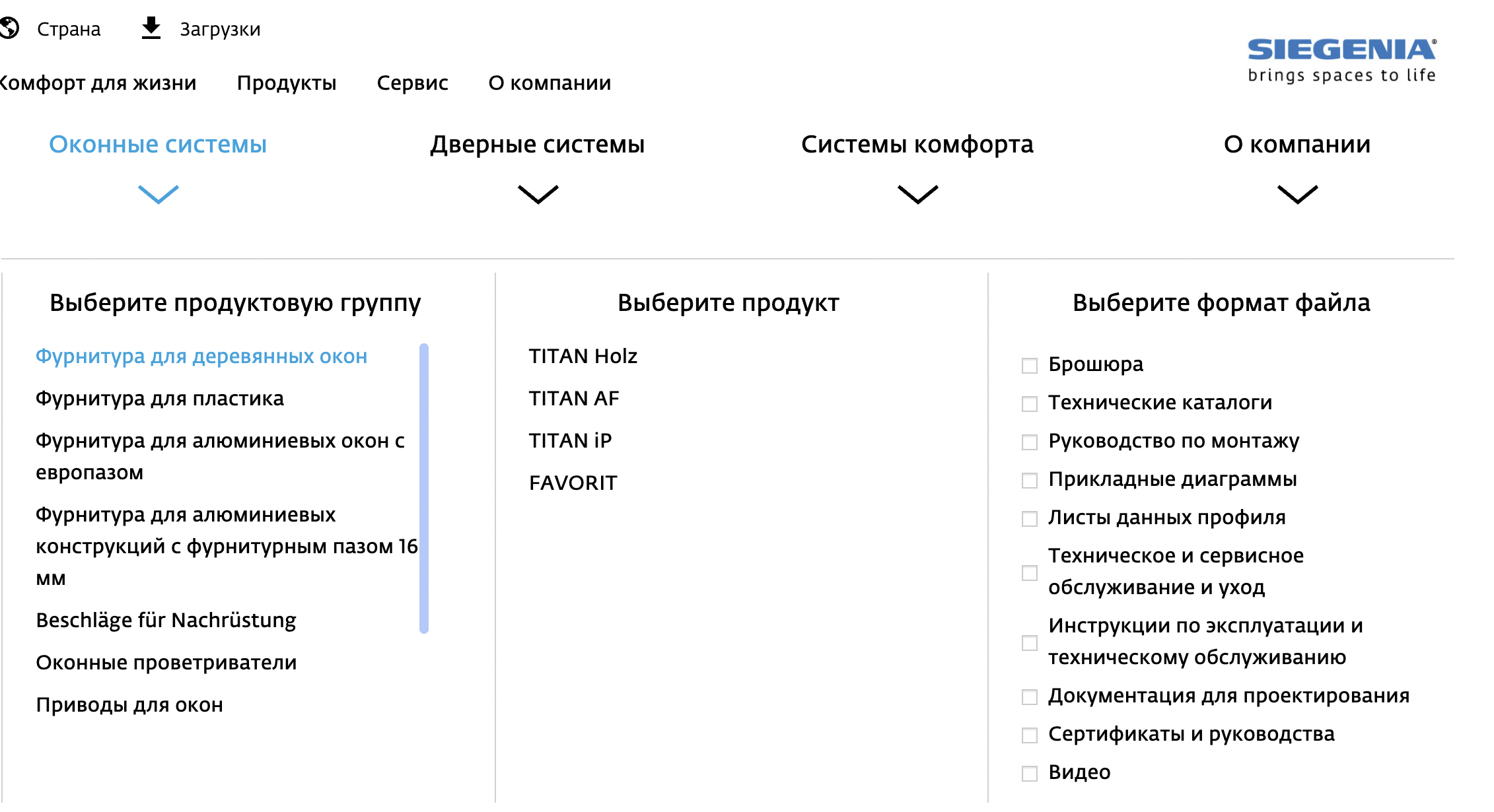The height and width of the screenshot is (812, 1494).
Task: Select the Оконные системы tab
Action: pos(158,145)
